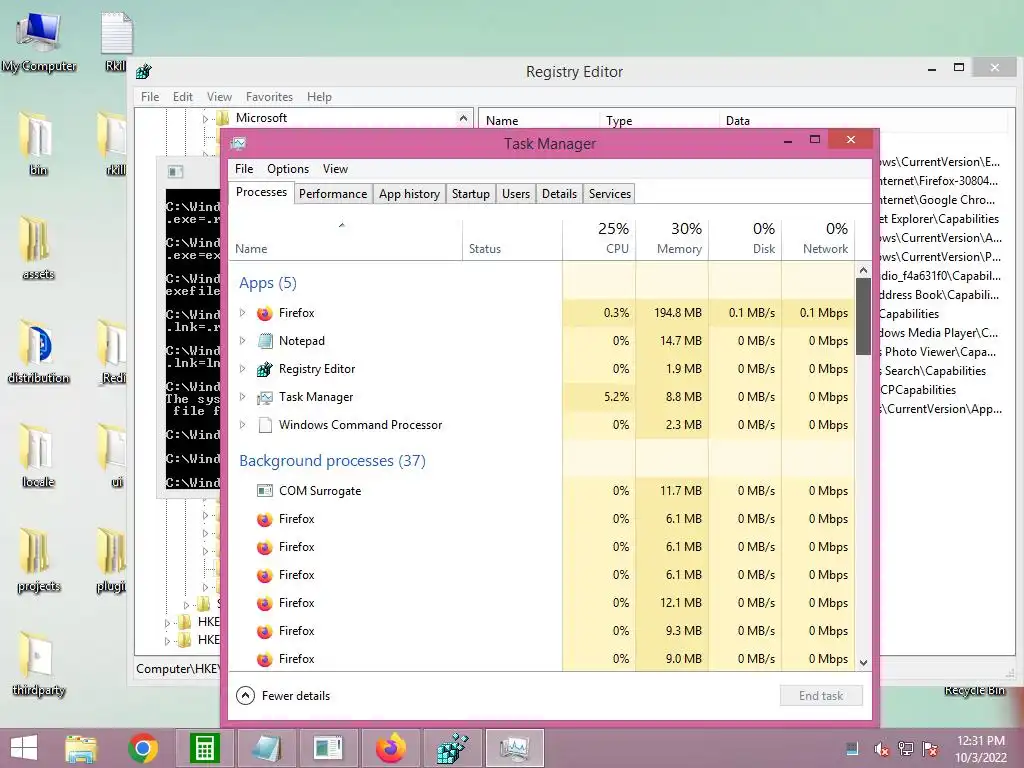1024x768 pixels.
Task: Expand the Task Manager app entry
Action: tap(242, 397)
